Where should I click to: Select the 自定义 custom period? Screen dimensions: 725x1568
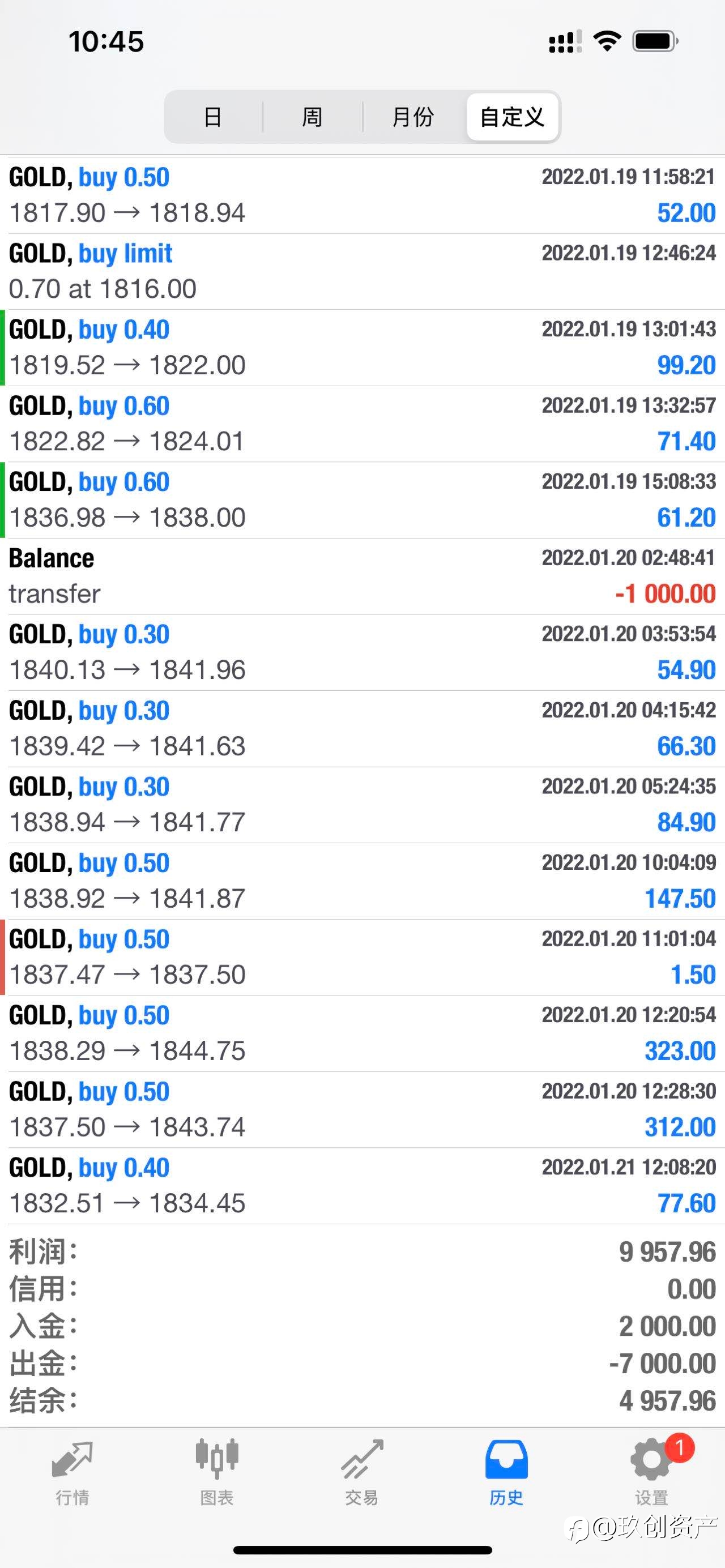point(512,117)
